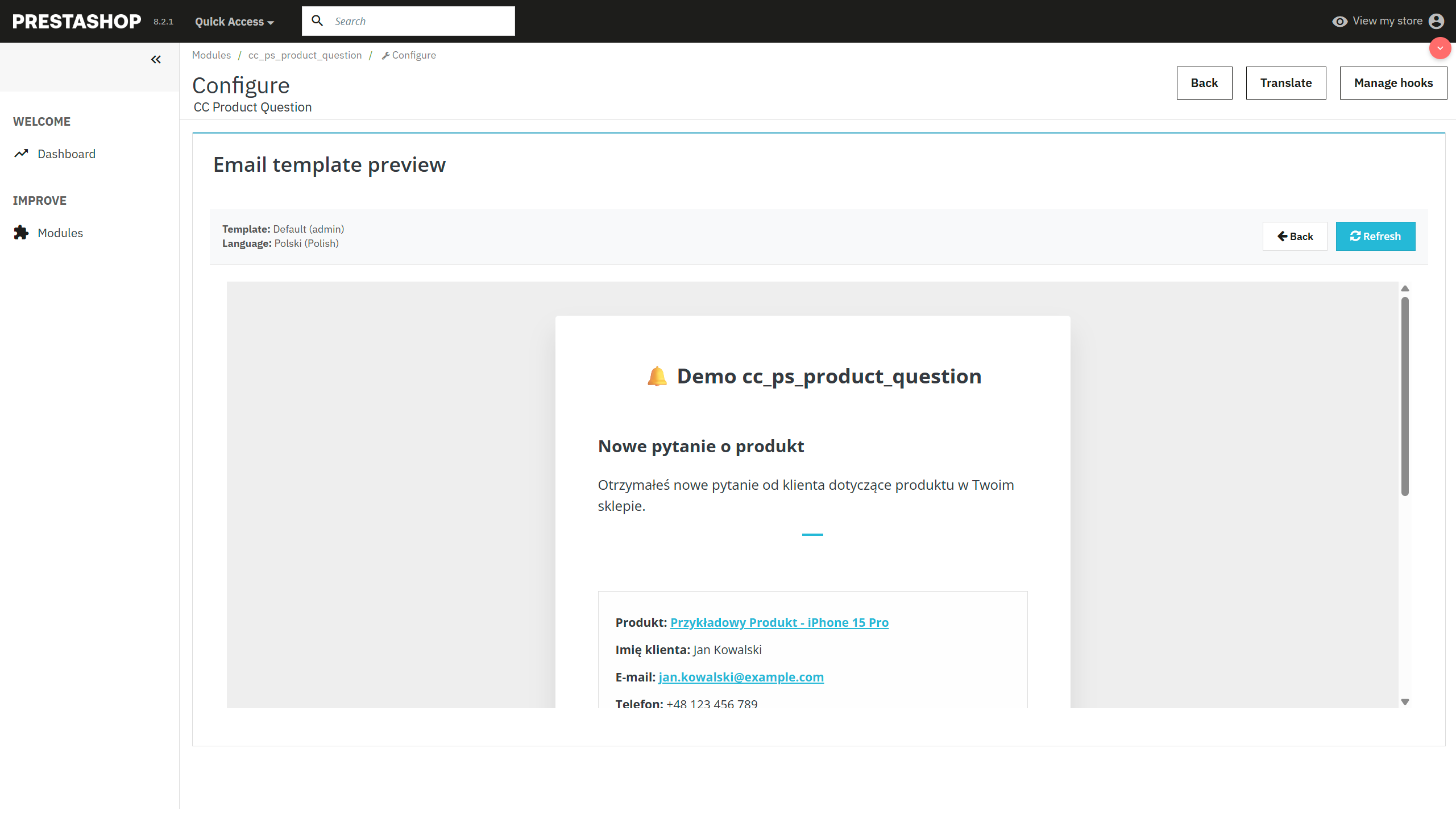
Task: Open the user account profile icon
Action: [x=1438, y=21]
